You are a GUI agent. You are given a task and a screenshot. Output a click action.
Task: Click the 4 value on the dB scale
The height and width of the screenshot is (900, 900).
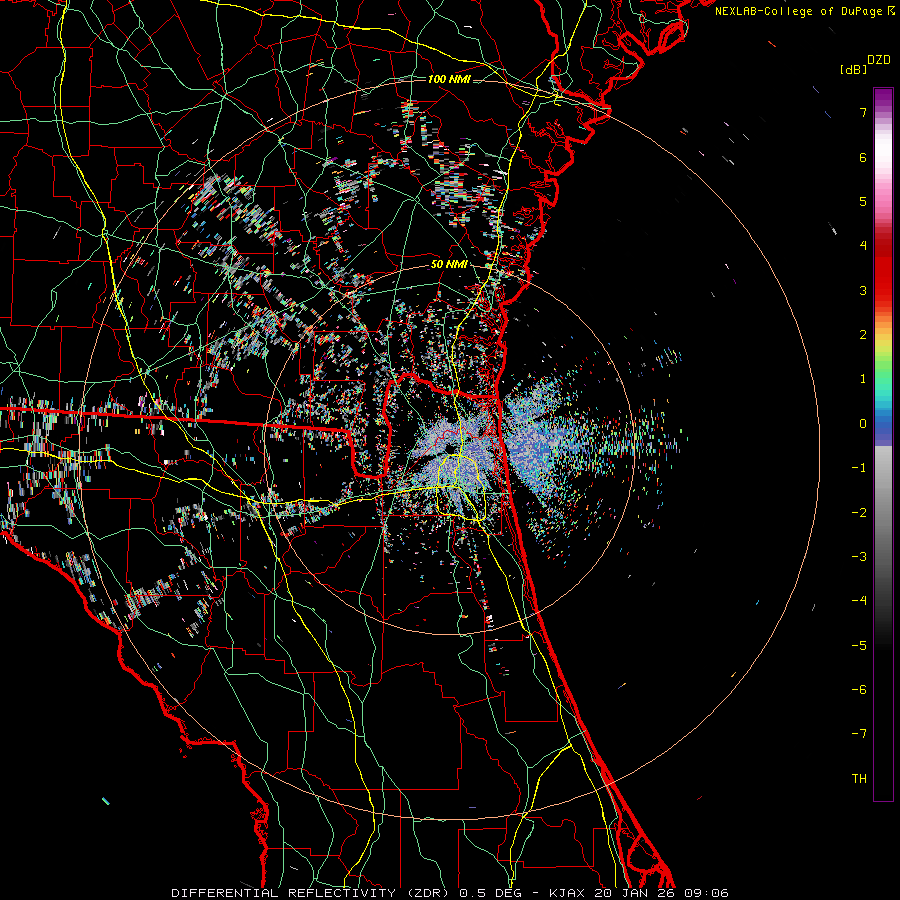coord(863,246)
